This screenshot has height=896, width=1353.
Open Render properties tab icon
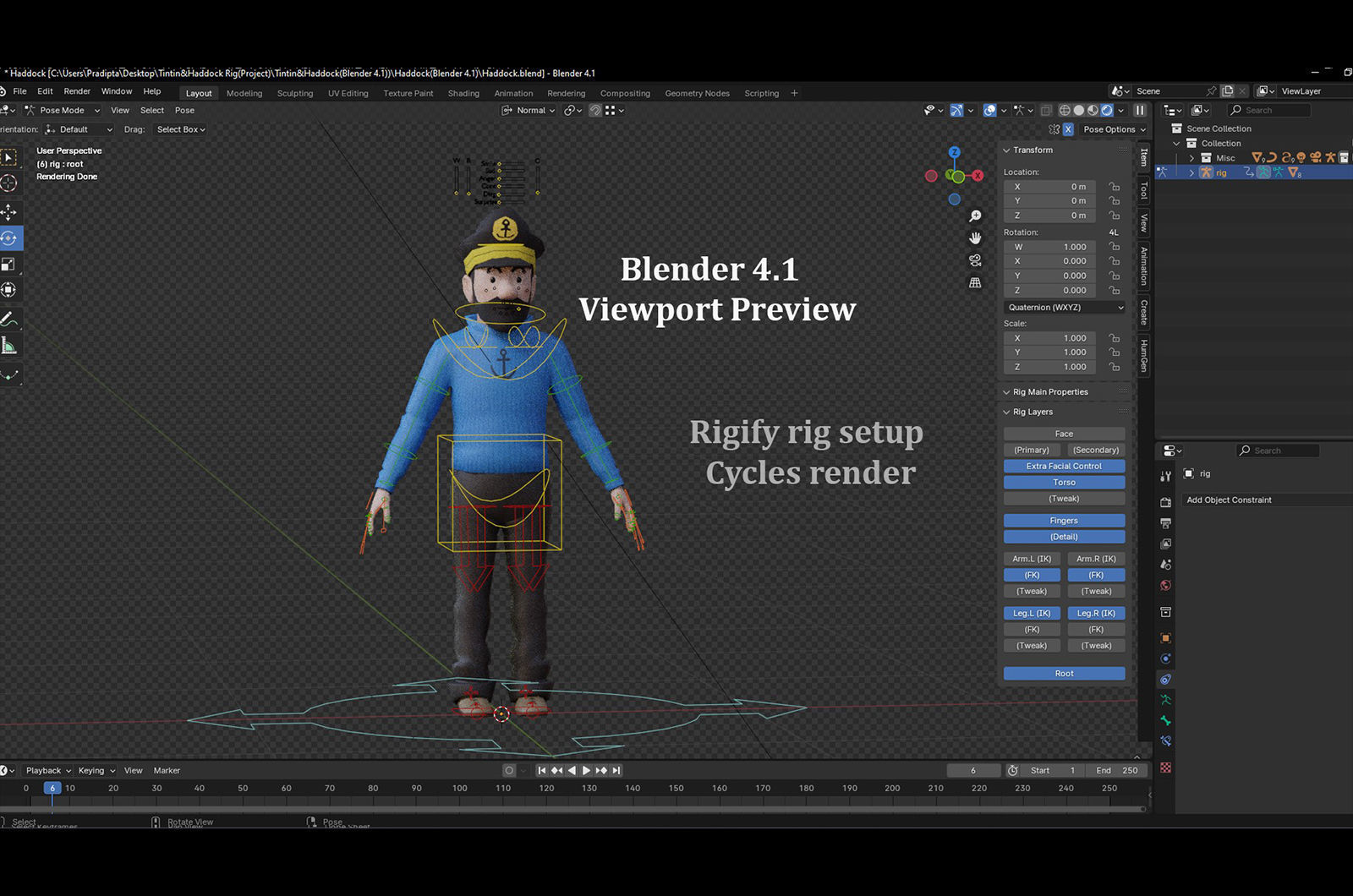click(x=1165, y=502)
